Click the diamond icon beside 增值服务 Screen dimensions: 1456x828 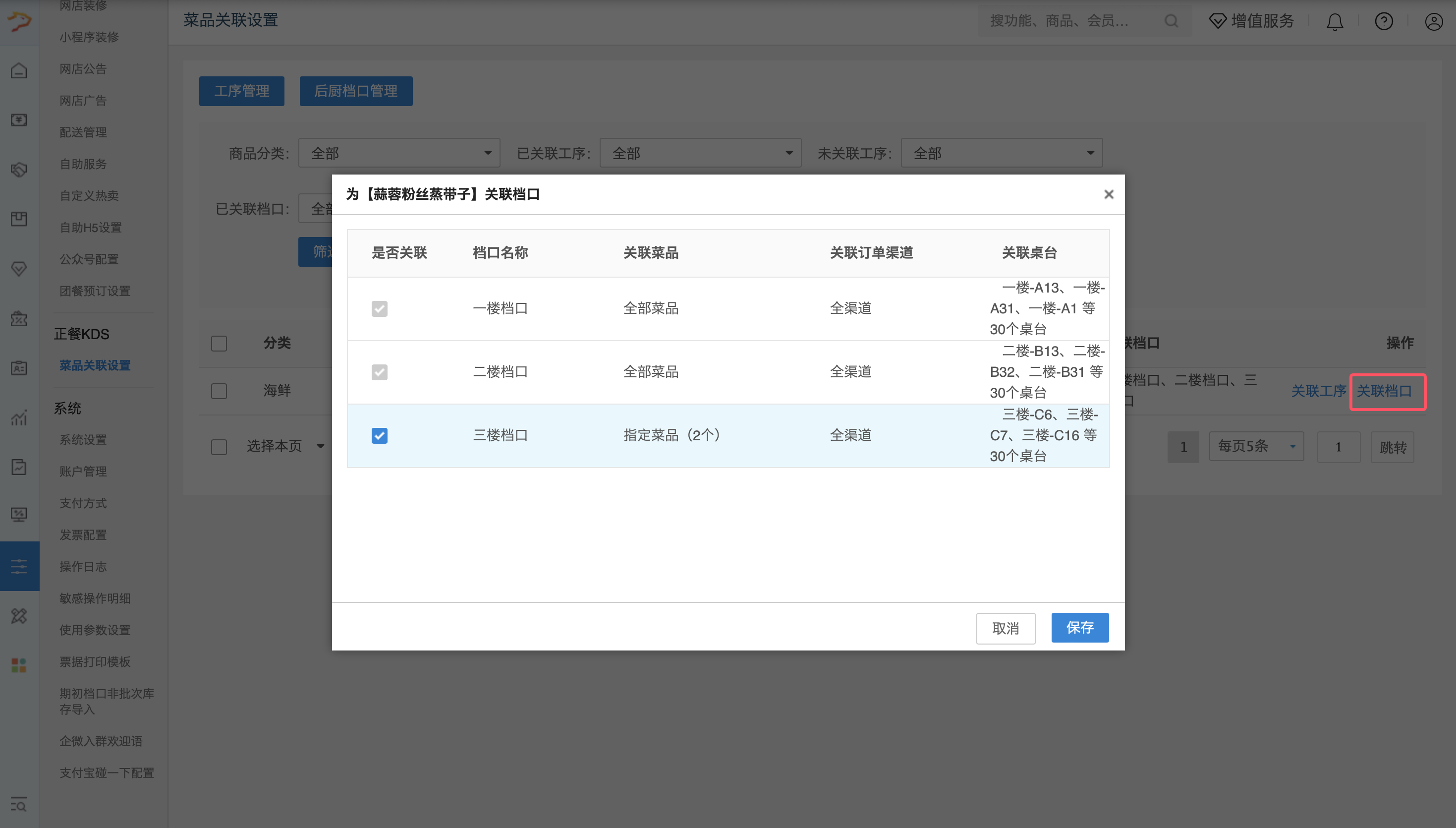(x=1217, y=21)
